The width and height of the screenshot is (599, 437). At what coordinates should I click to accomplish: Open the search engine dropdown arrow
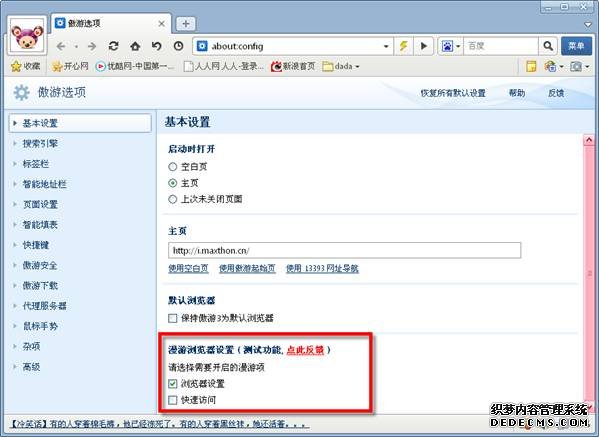[x=458, y=47]
